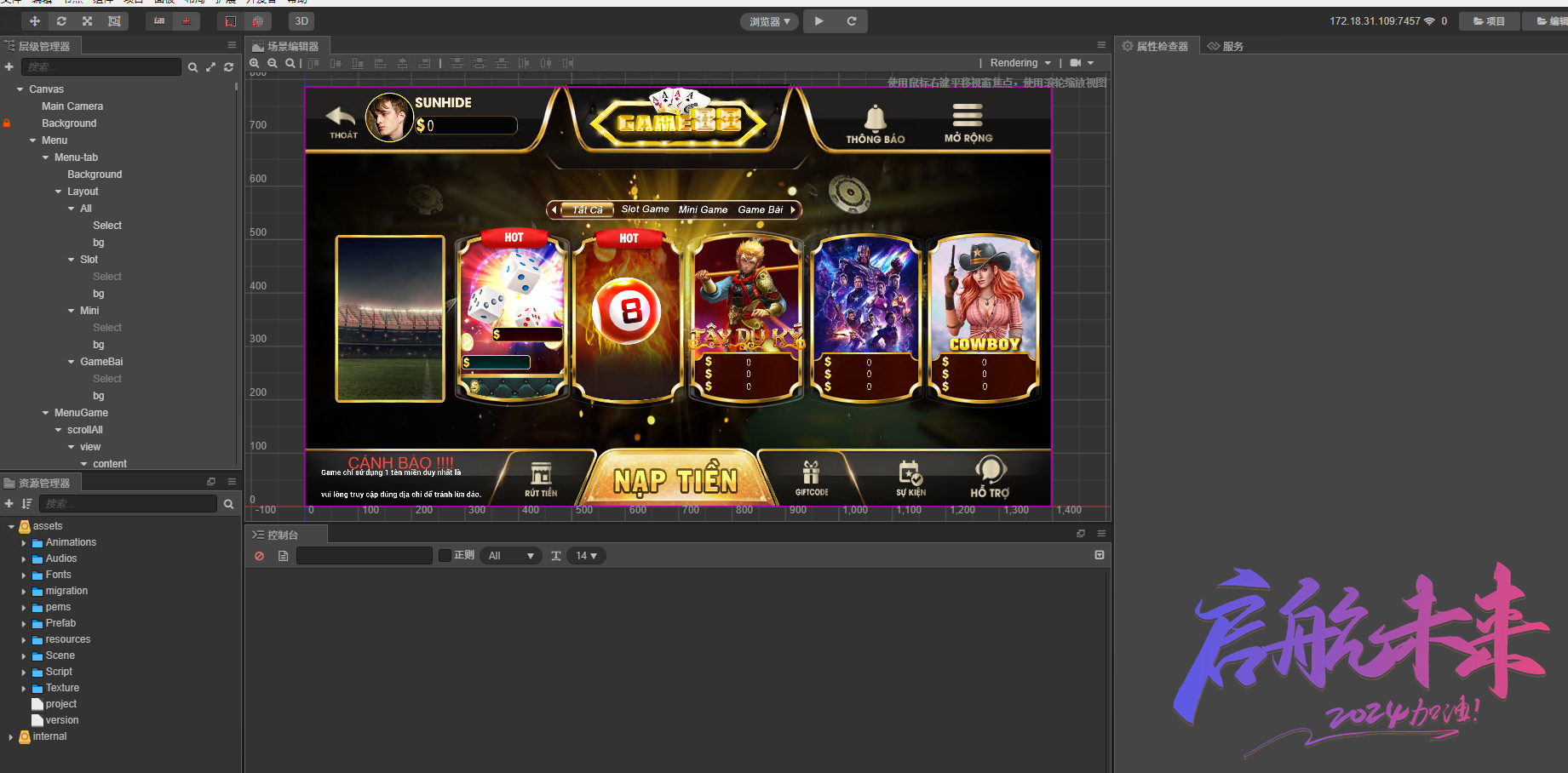
Task: Select the Scale transform tool
Action: pyautogui.click(x=87, y=21)
